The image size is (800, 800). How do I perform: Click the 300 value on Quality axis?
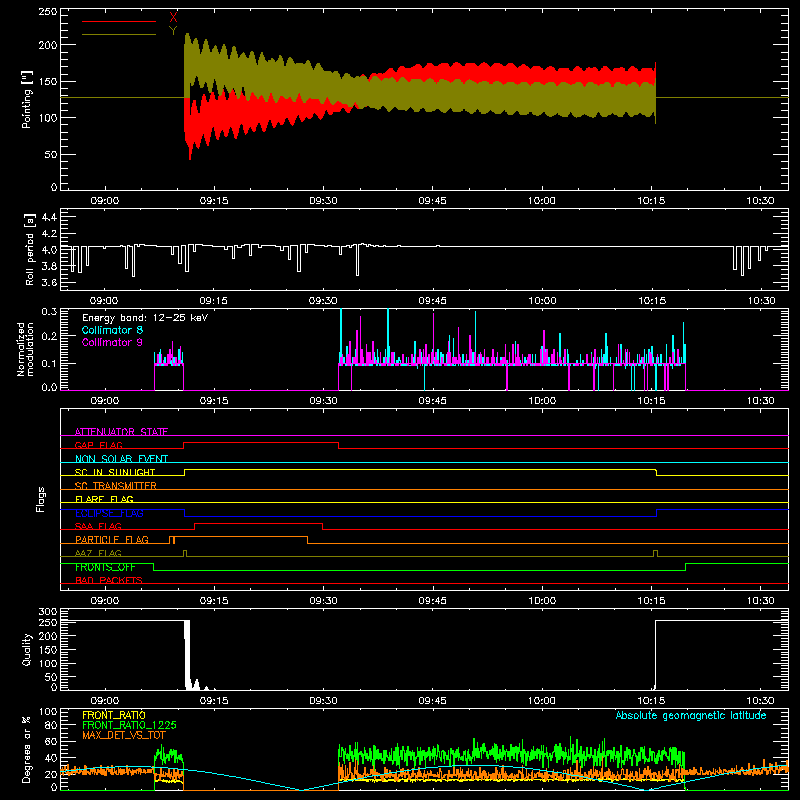click(x=48, y=612)
